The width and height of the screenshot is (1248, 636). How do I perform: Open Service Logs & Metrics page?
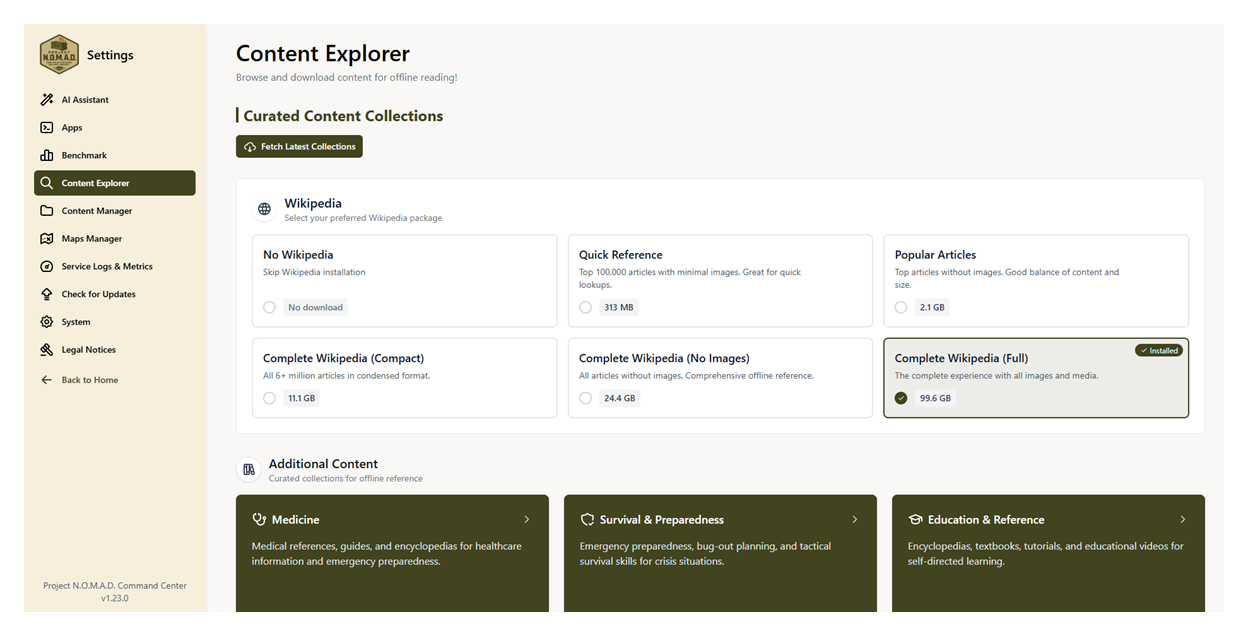click(115, 267)
